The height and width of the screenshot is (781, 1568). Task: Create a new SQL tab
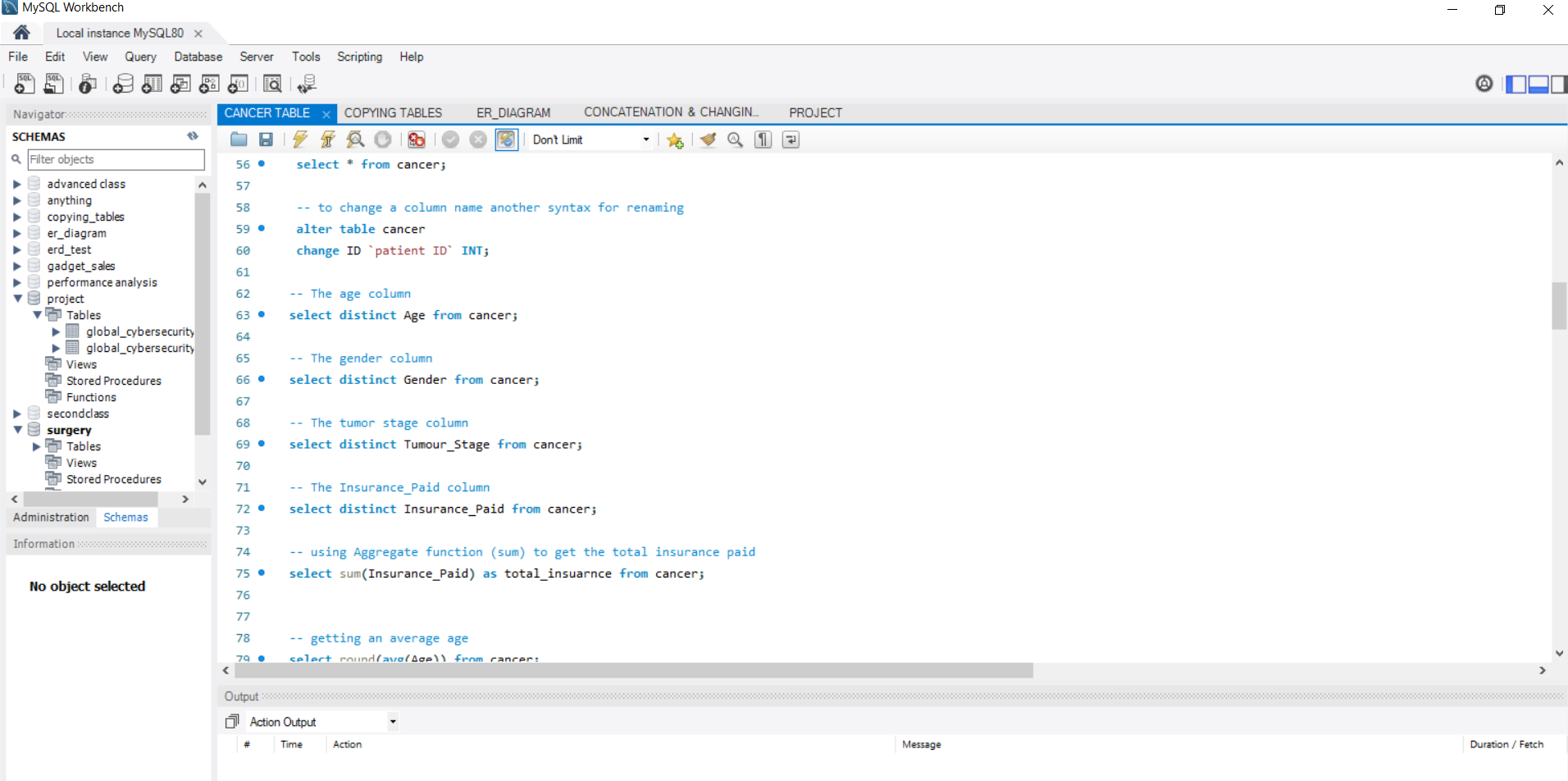pyautogui.click(x=25, y=83)
